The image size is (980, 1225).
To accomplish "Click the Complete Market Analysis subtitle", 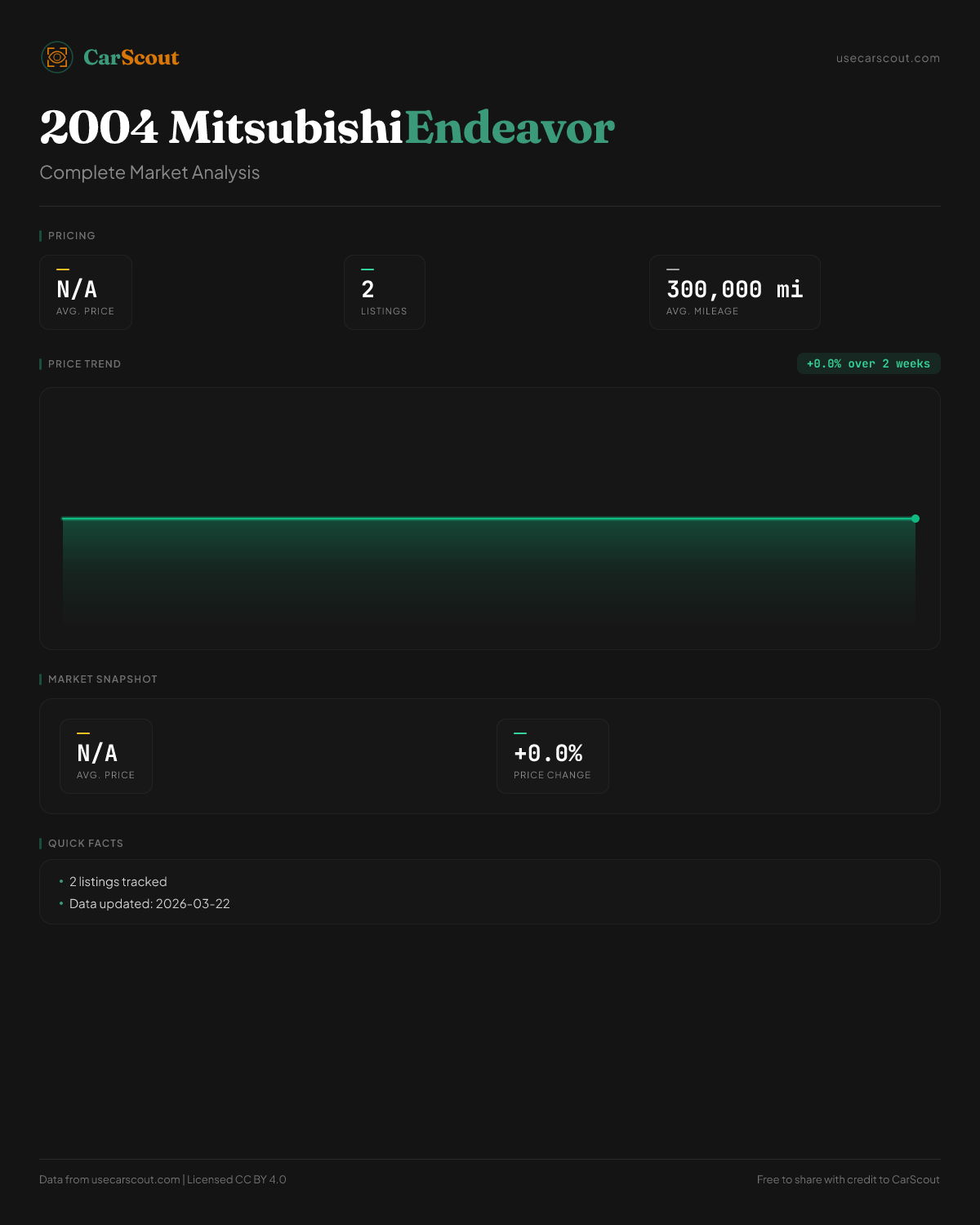I will point(149,173).
